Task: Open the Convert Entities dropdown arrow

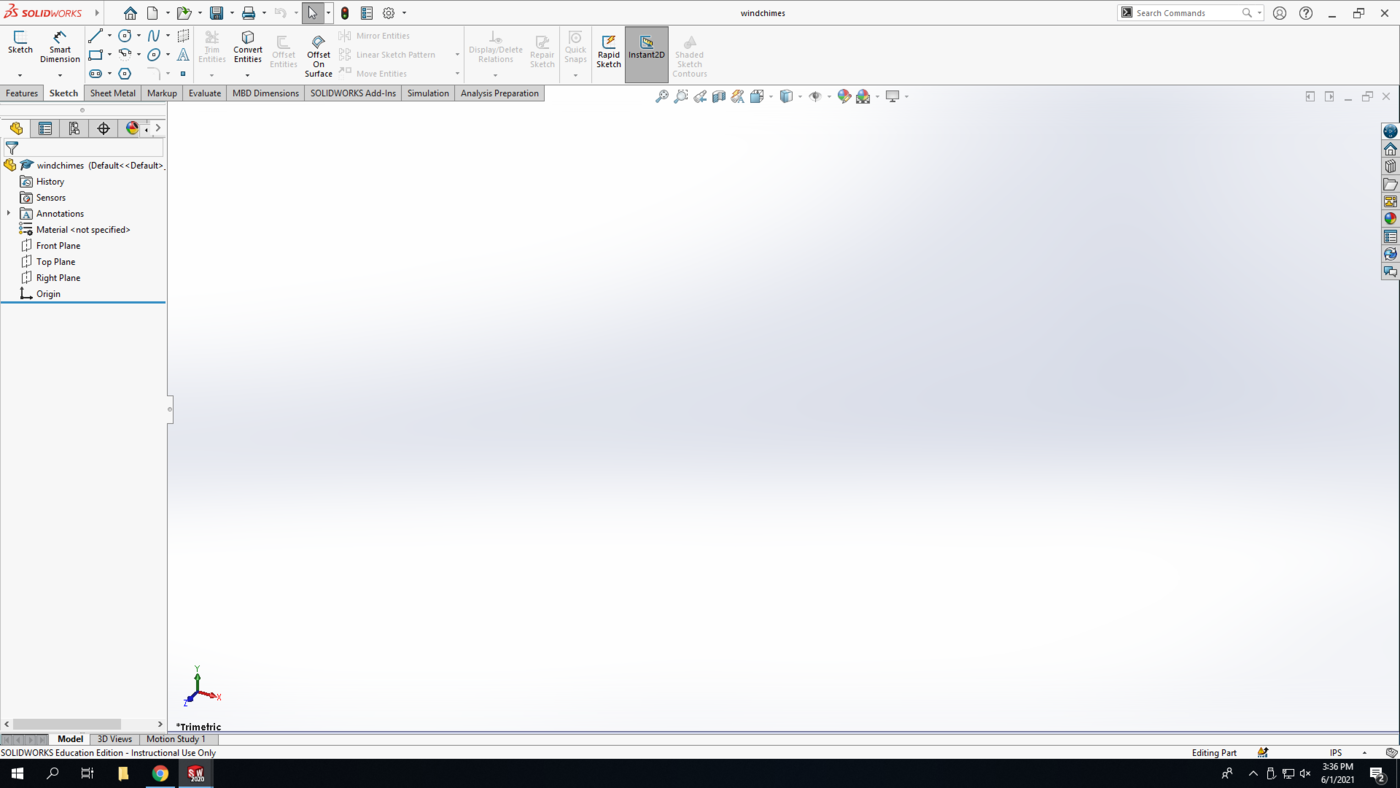Action: pos(248,75)
